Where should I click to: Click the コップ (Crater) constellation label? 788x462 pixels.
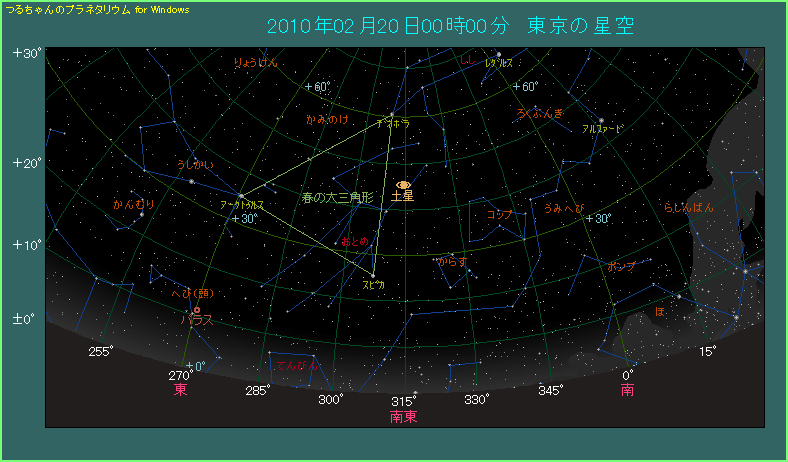[x=499, y=215]
